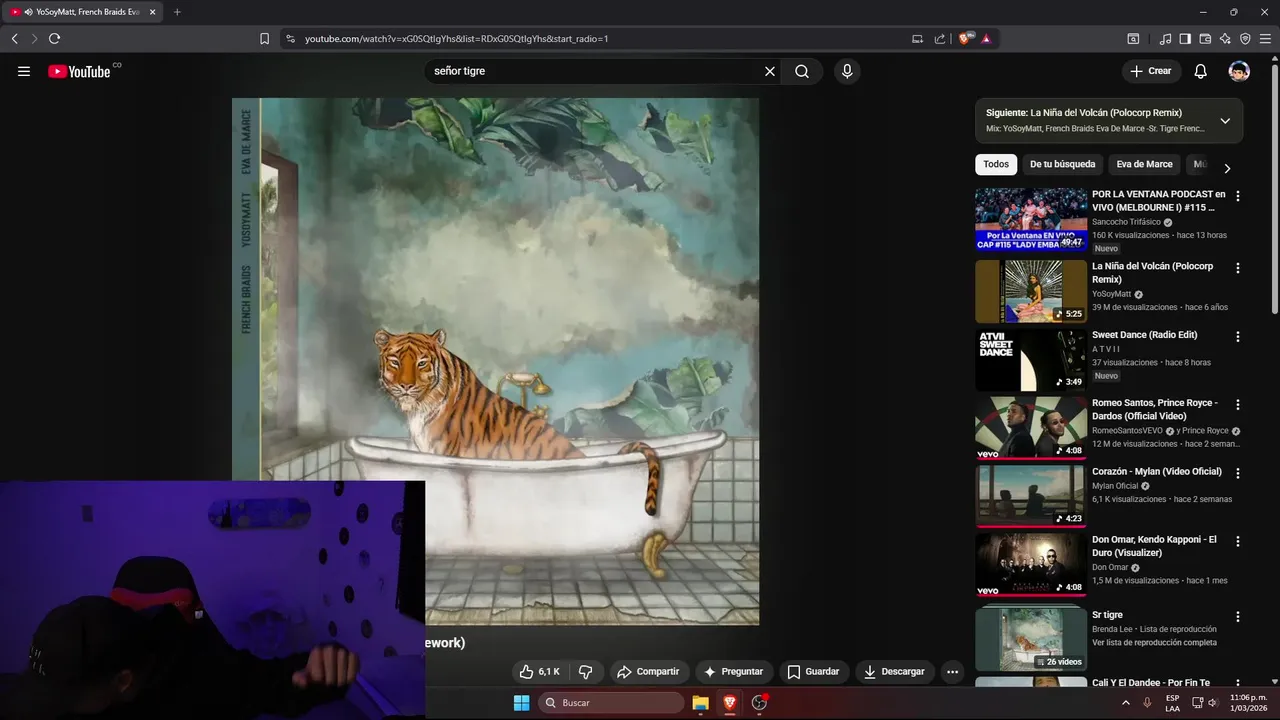This screenshot has width=1280, height=720.
Task: Click the browser address bar URL
Action: (x=456, y=38)
